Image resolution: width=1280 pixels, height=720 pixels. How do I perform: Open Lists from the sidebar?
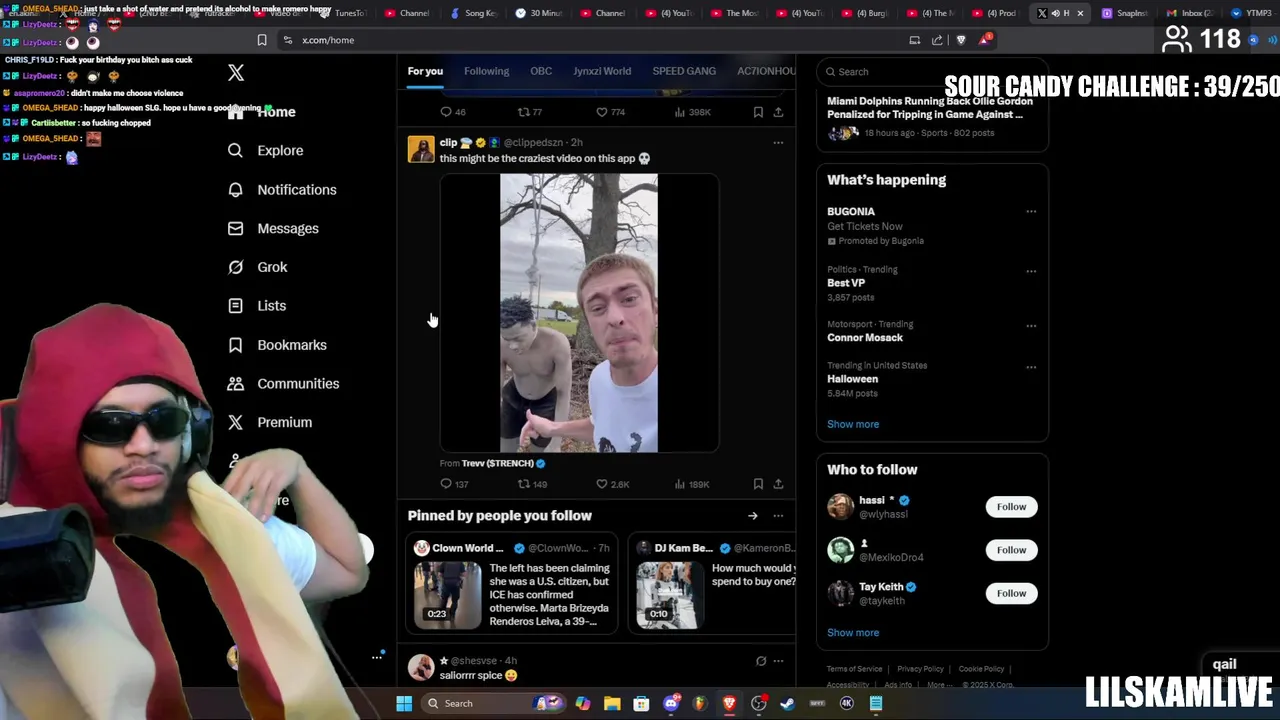pyautogui.click(x=256, y=306)
